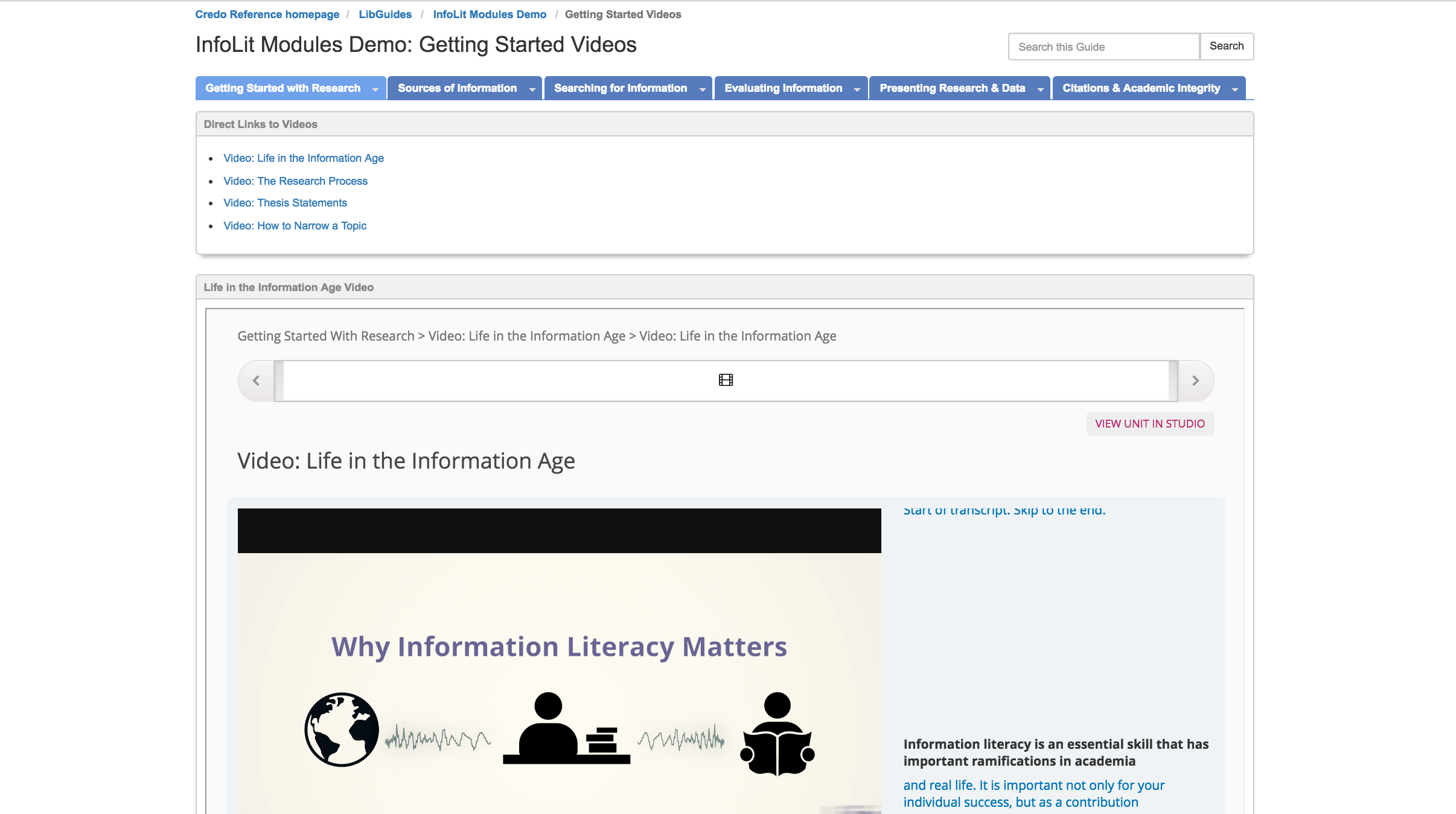Click the 'Getting Started With Research >' course breadcrumb

click(x=331, y=336)
